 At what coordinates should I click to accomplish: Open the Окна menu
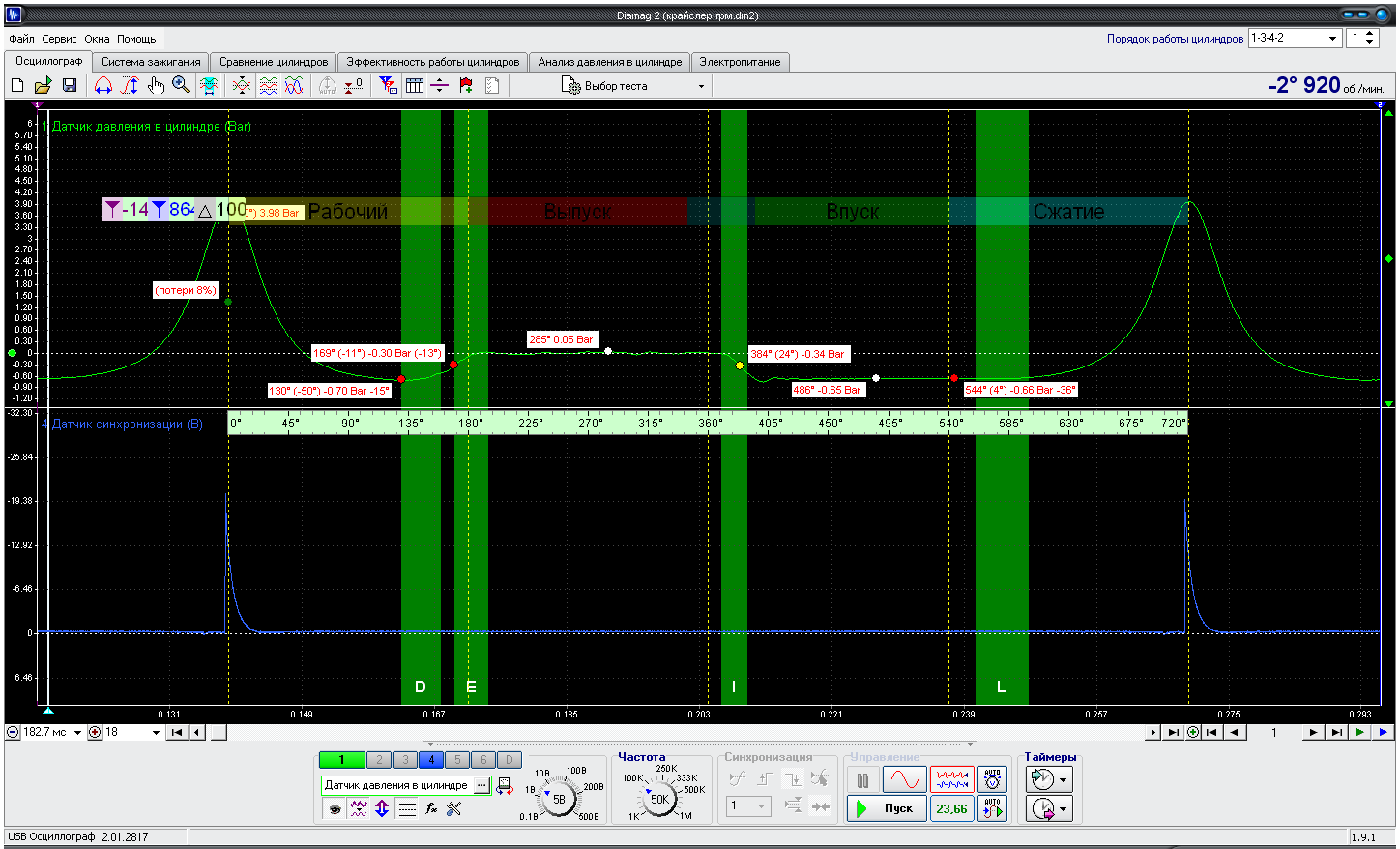pyautogui.click(x=97, y=39)
